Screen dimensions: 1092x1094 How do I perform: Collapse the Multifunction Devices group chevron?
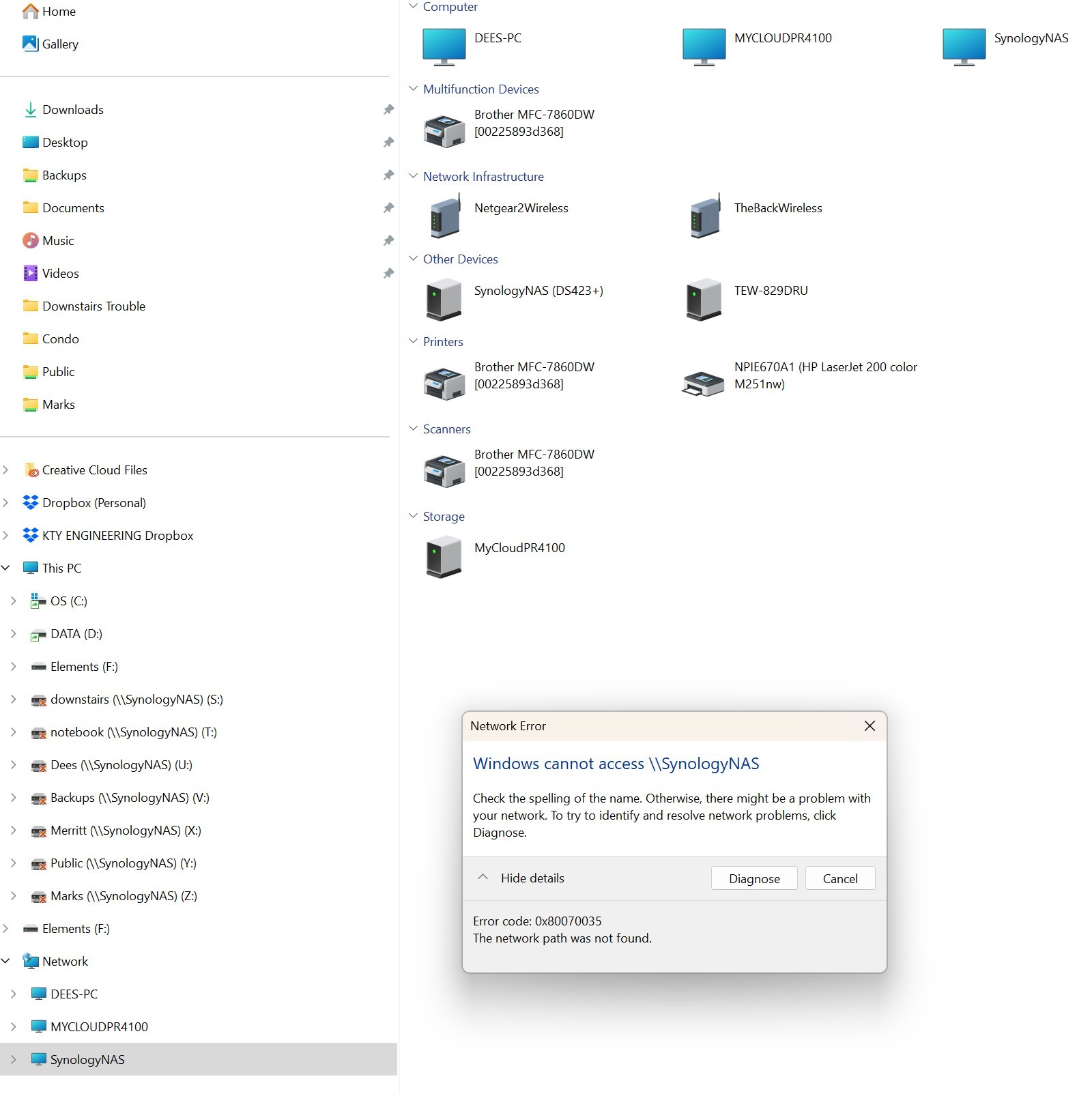pos(413,89)
